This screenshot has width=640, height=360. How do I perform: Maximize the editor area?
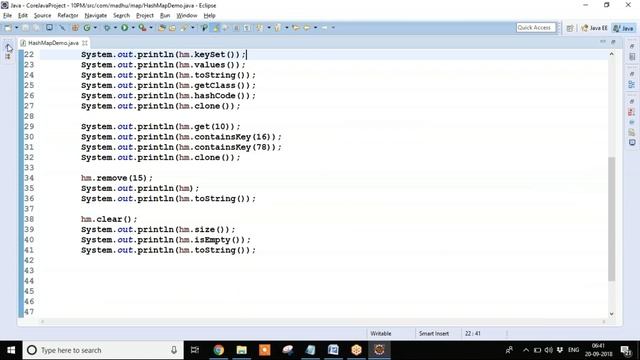tap(613, 42)
